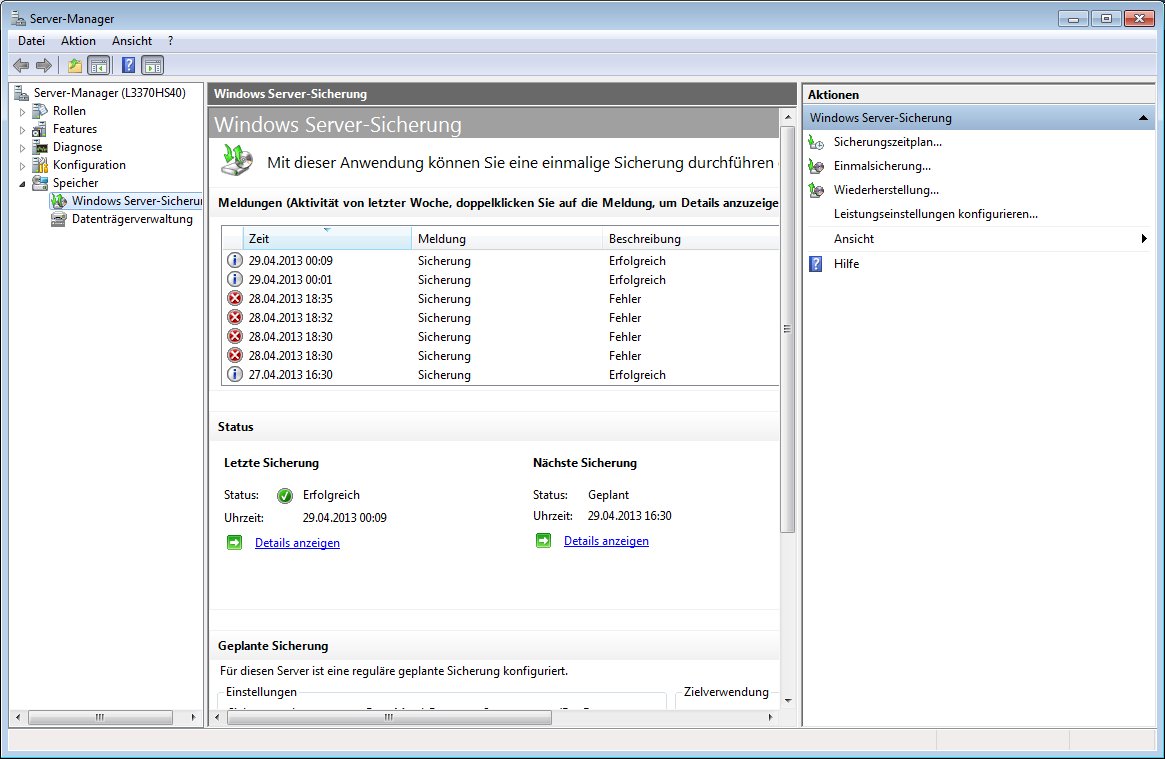The width and height of the screenshot is (1165, 759).
Task: Click the Forward arrow toolbar icon
Action: point(44,65)
